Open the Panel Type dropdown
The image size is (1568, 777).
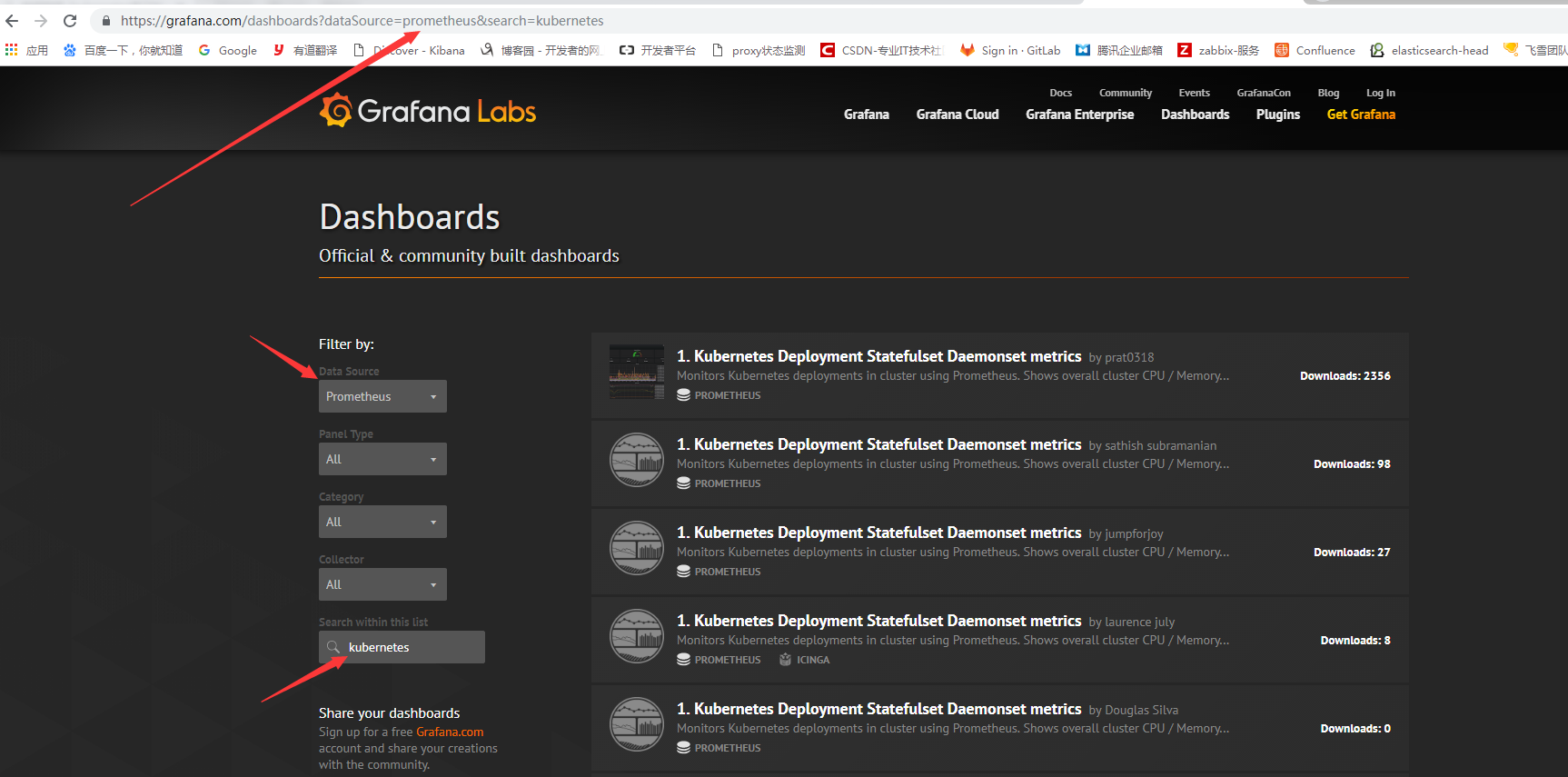tap(382, 459)
